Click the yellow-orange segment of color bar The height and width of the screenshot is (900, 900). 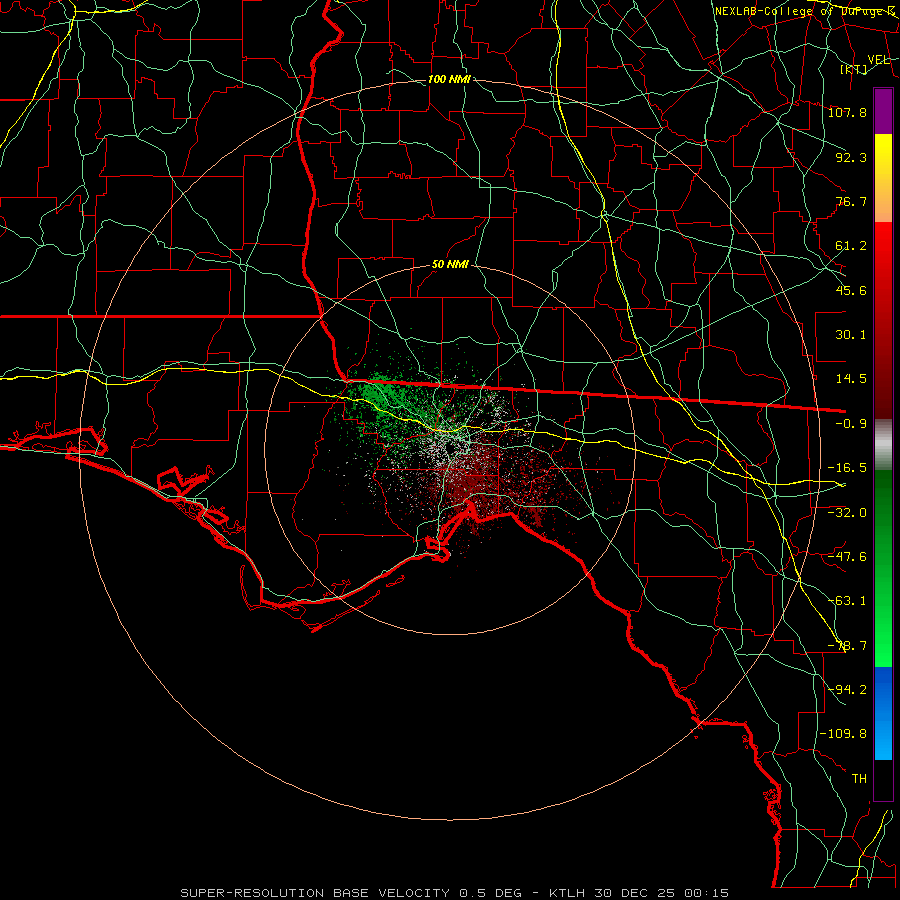point(883,178)
